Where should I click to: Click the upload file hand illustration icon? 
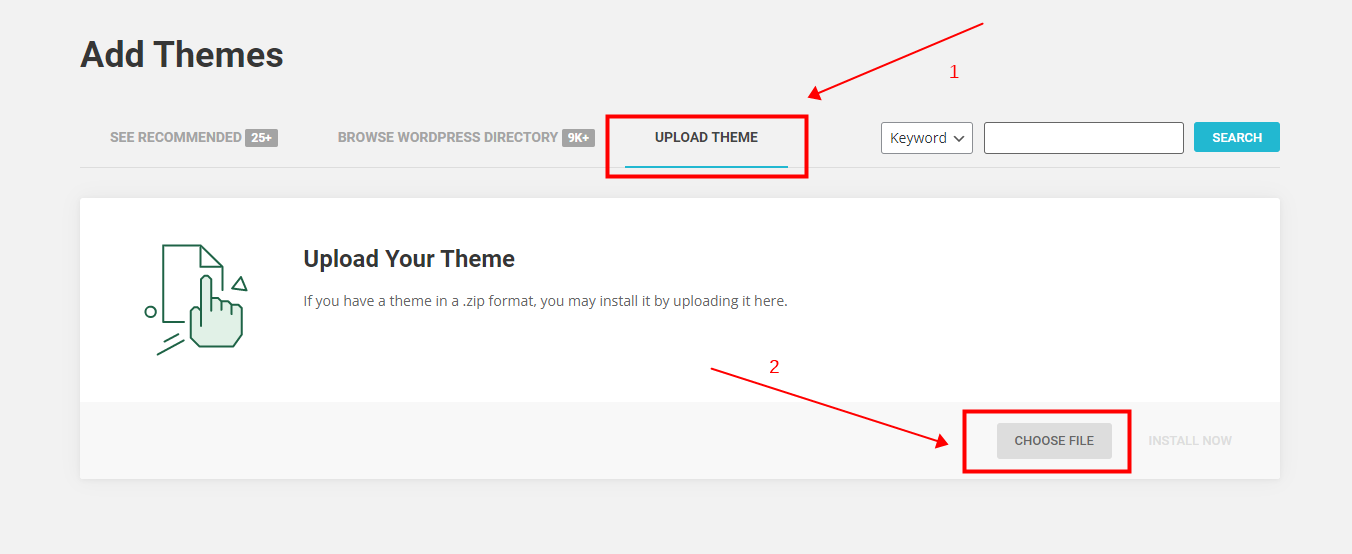(x=196, y=299)
